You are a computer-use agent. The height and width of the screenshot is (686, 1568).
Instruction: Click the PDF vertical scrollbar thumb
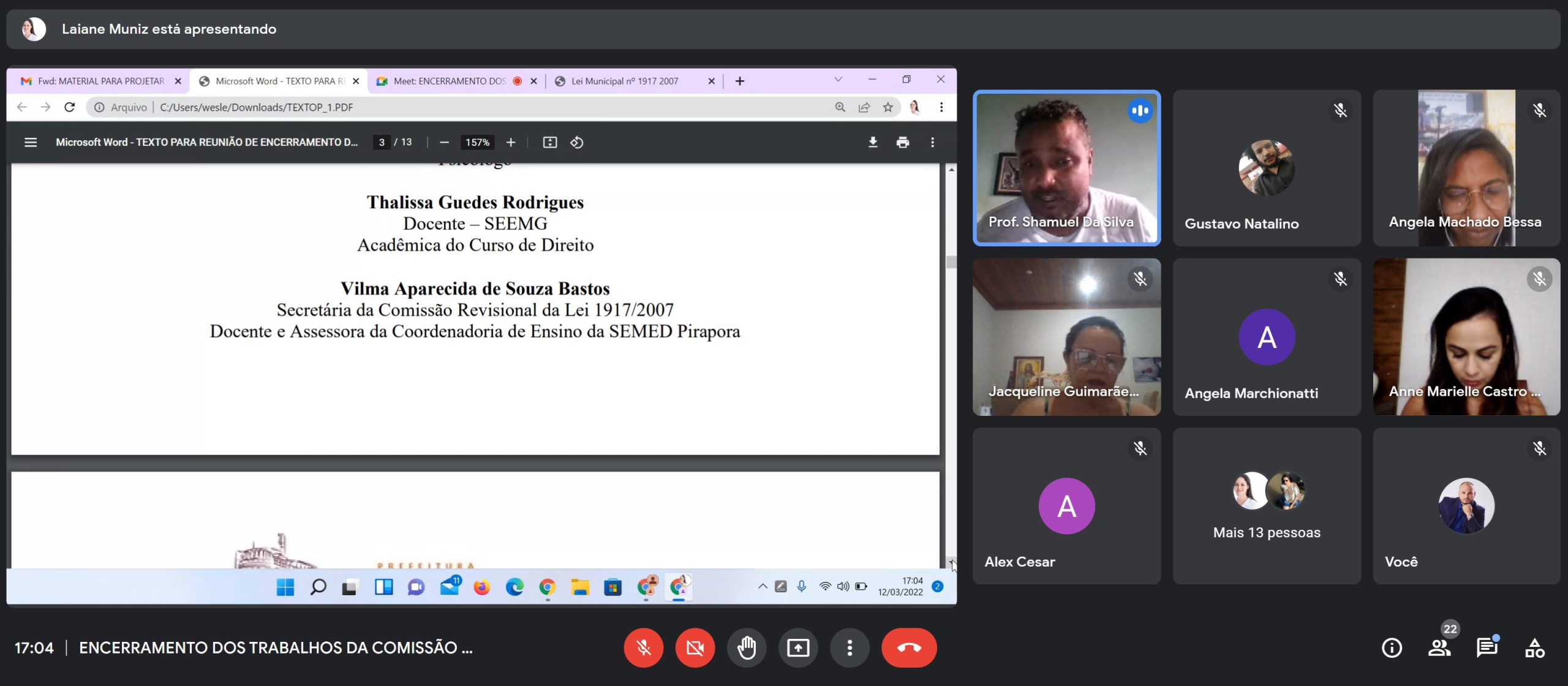pyautogui.click(x=951, y=262)
